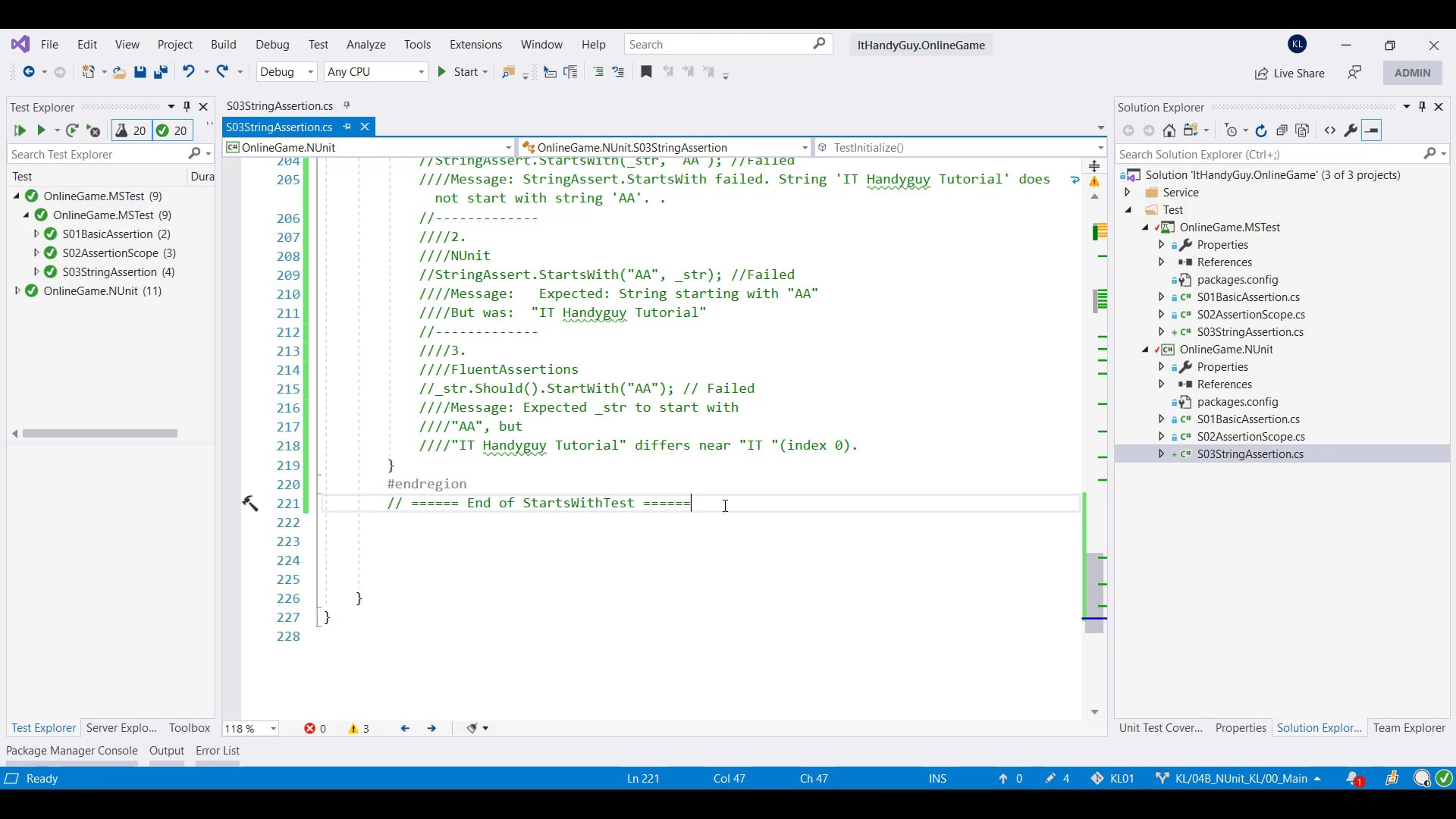
Task: Open the Analyze menu
Action: 366,45
